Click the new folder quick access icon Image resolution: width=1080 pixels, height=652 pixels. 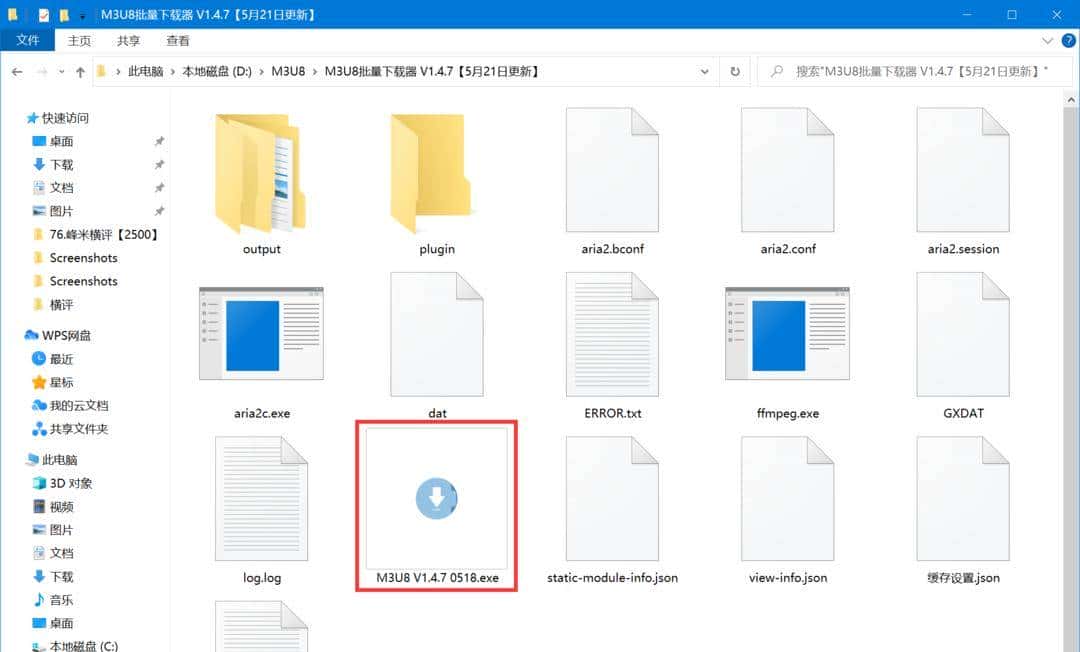[x=64, y=14]
